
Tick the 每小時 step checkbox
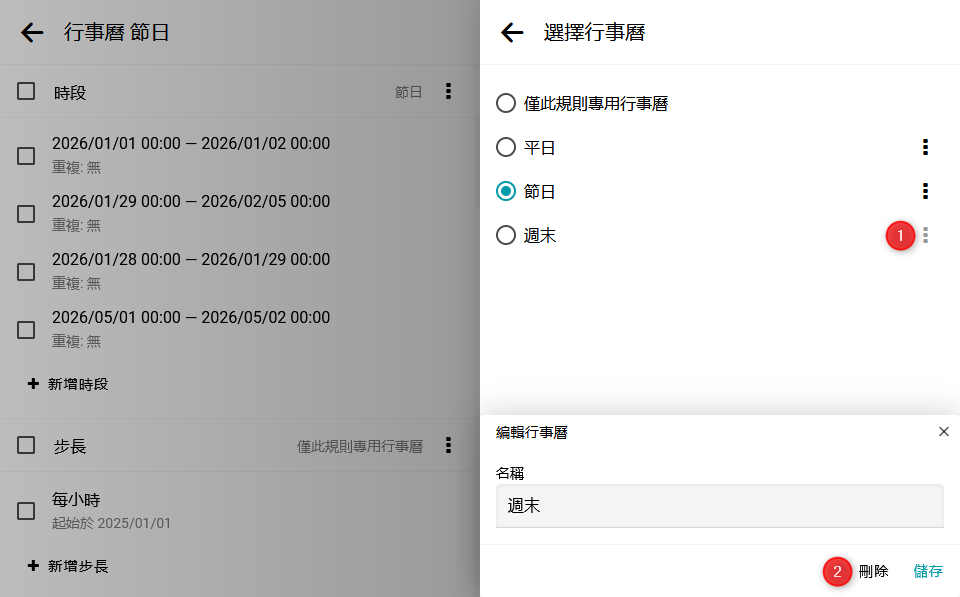pyautogui.click(x=27, y=511)
